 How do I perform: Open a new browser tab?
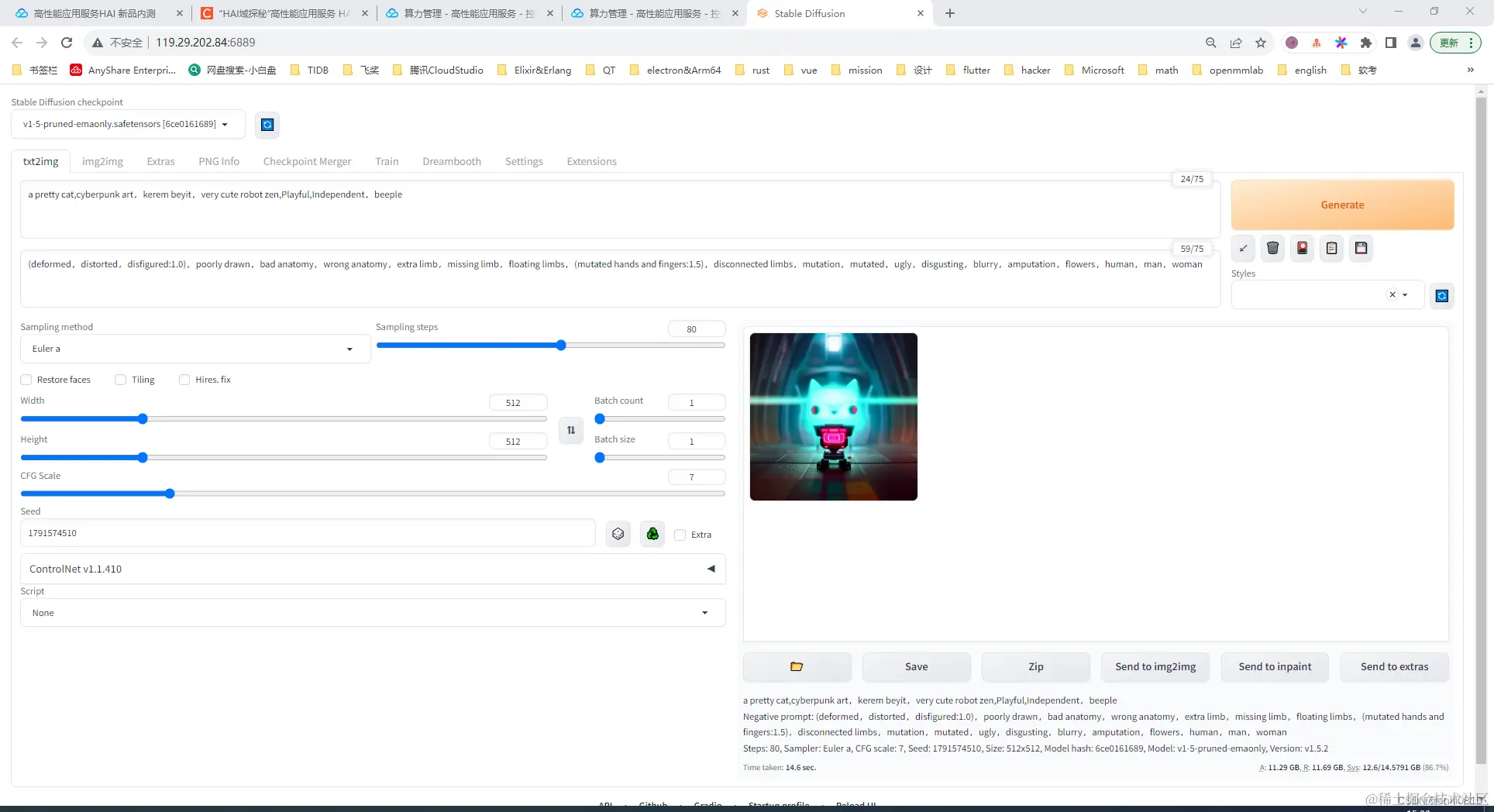pyautogui.click(x=950, y=13)
